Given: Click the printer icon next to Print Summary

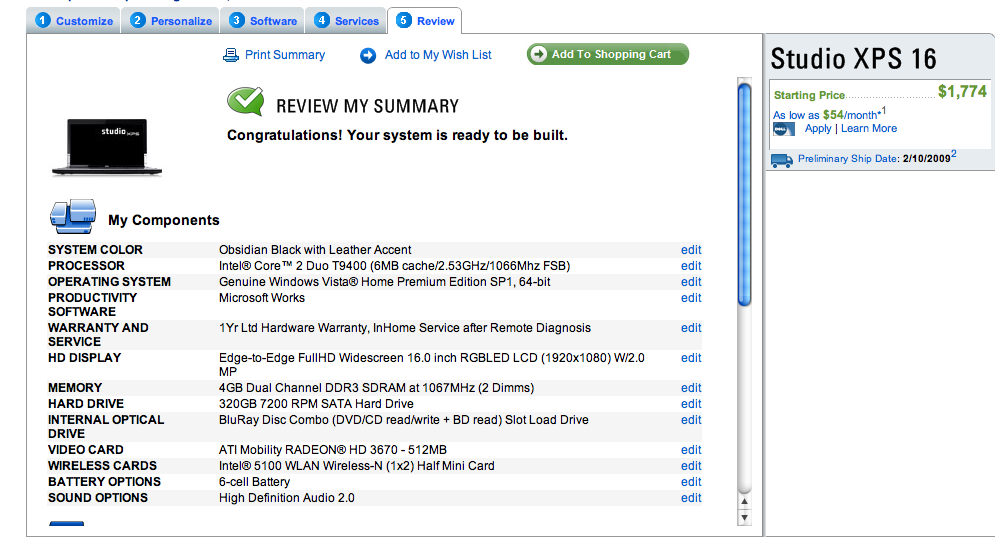Looking at the screenshot, I should click(230, 55).
